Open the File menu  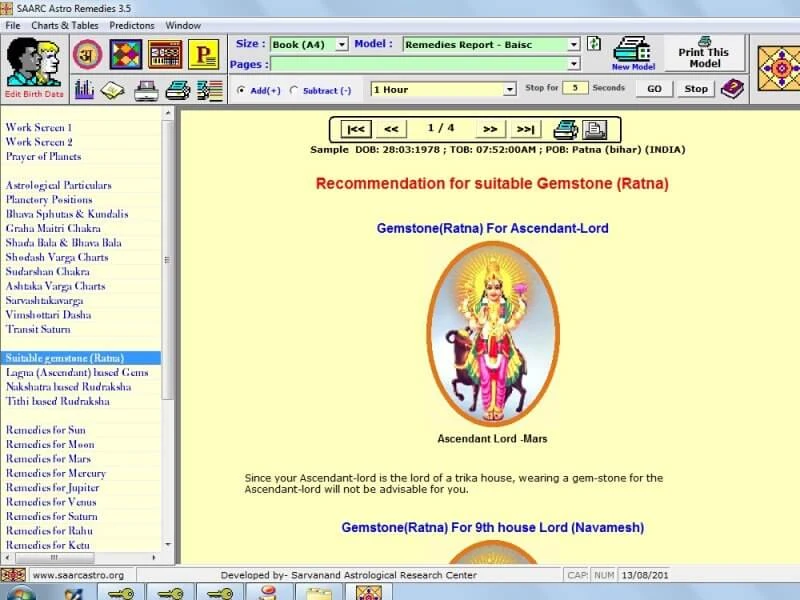13,26
